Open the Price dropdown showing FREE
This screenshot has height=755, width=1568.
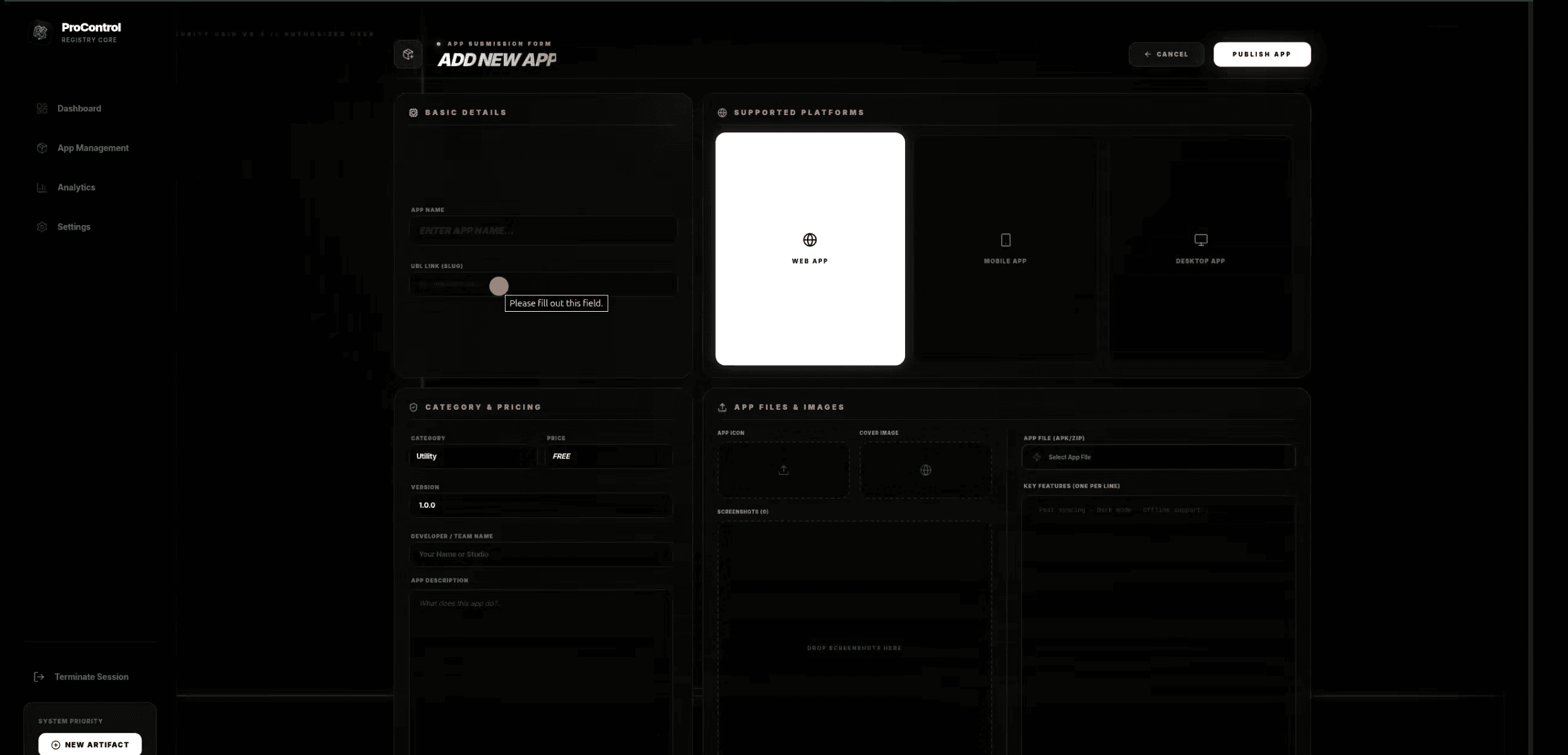click(607, 456)
